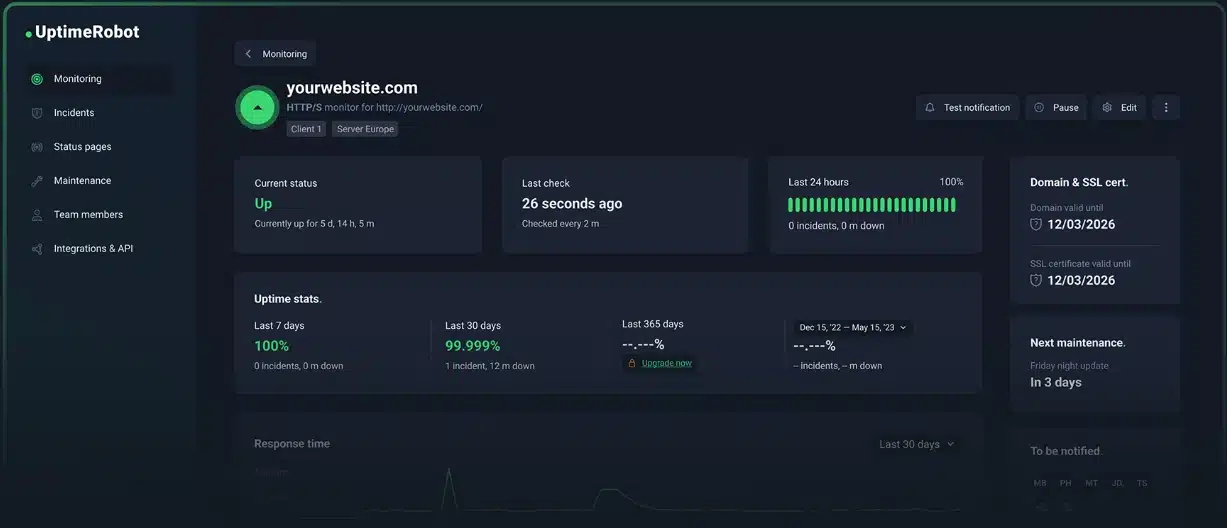Click the green up-status circle icon

[257, 107]
